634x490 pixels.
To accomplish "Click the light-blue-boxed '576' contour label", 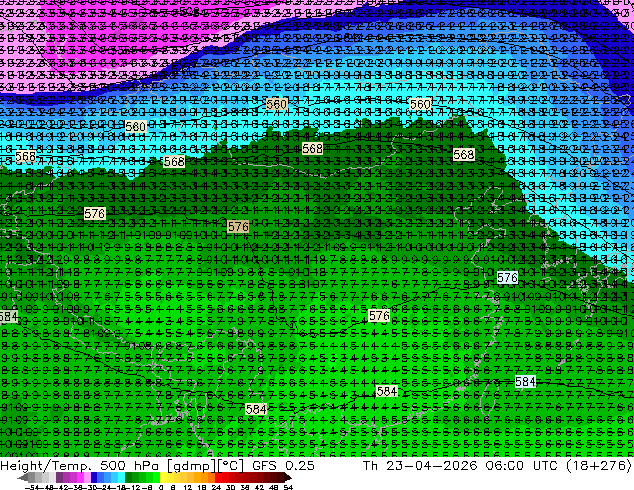I will coord(507,278).
